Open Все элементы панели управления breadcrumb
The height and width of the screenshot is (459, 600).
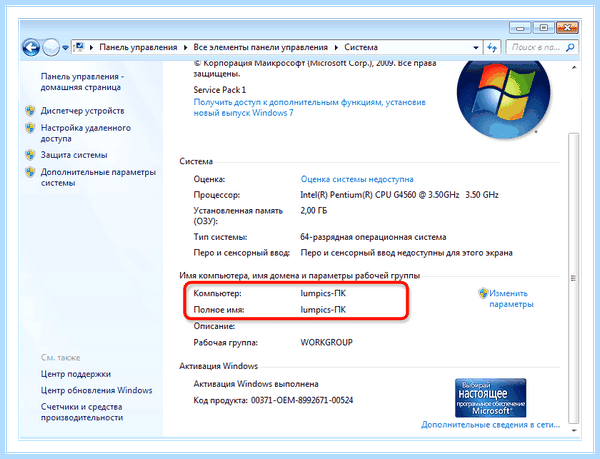[261, 47]
